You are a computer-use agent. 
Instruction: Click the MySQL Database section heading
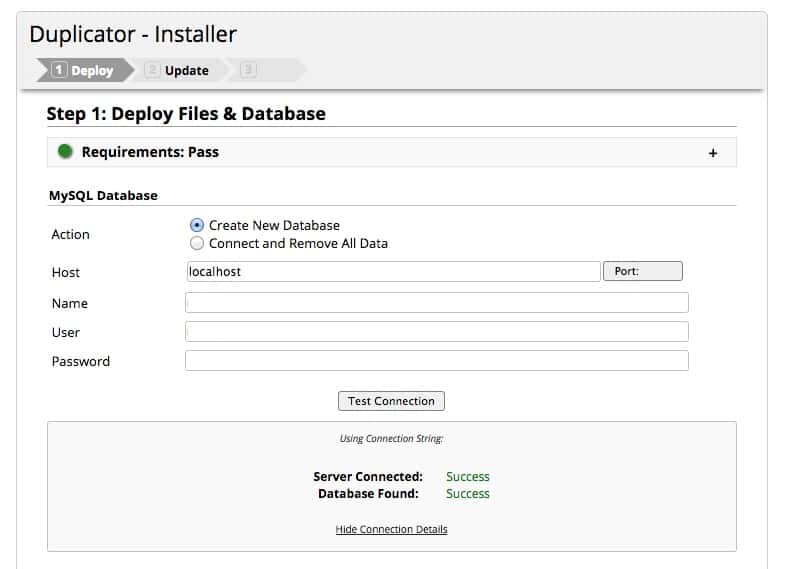[x=103, y=196]
